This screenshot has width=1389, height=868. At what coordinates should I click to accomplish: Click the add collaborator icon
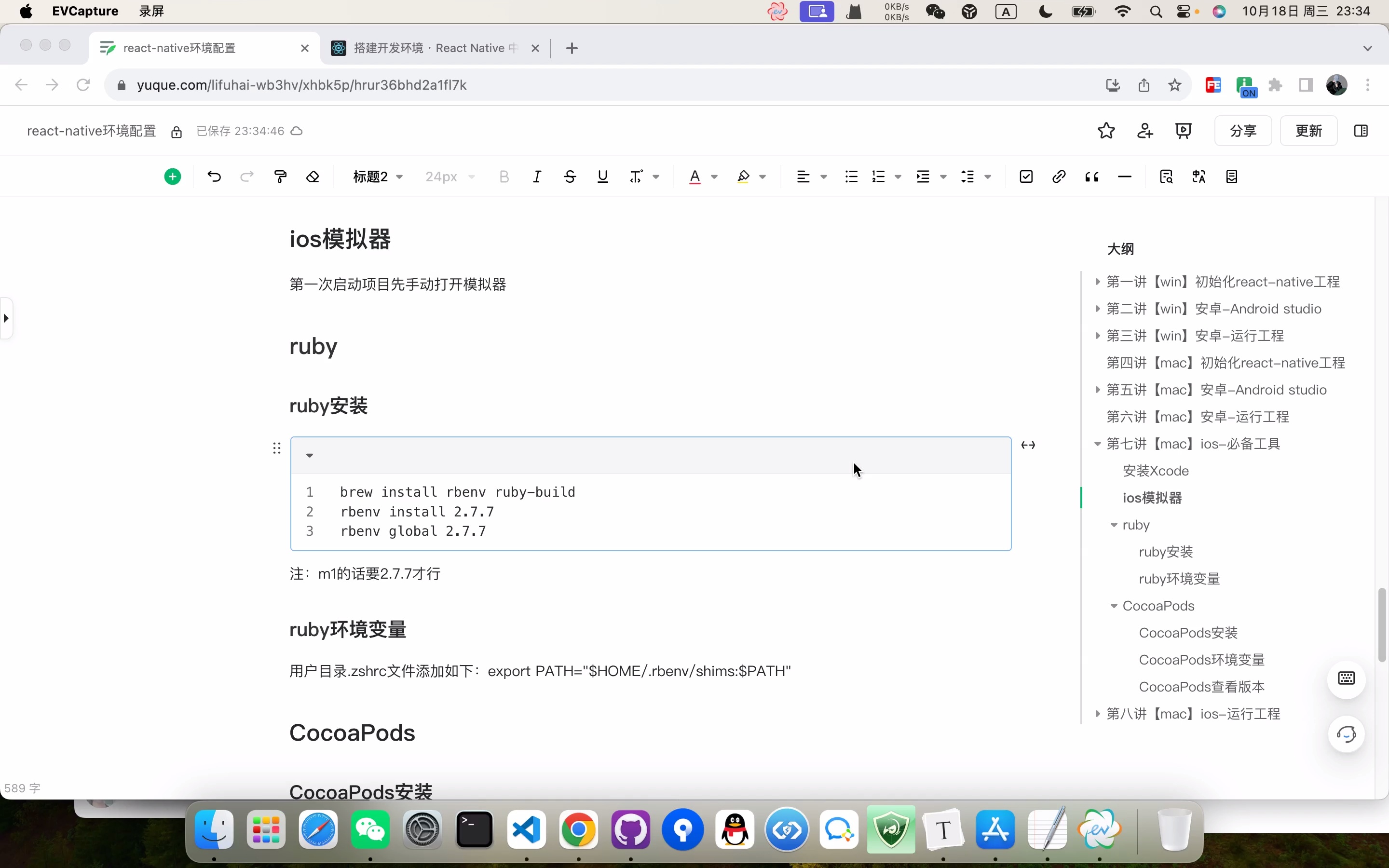click(x=1144, y=130)
